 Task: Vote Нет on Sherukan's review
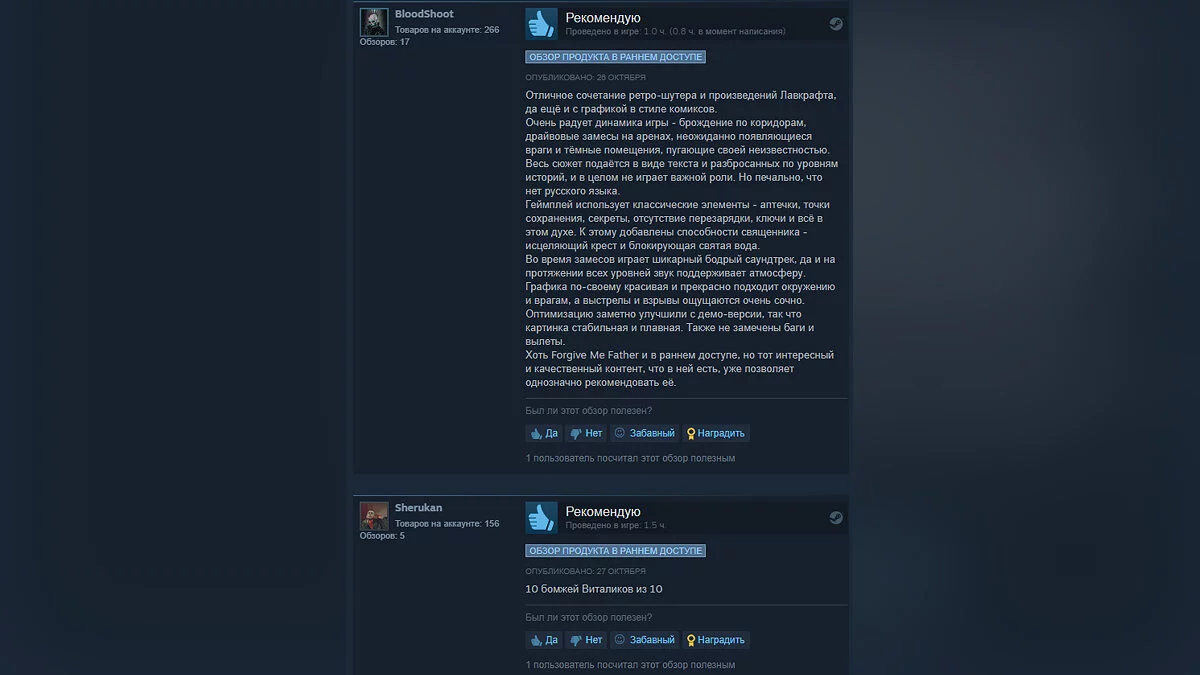coord(586,640)
